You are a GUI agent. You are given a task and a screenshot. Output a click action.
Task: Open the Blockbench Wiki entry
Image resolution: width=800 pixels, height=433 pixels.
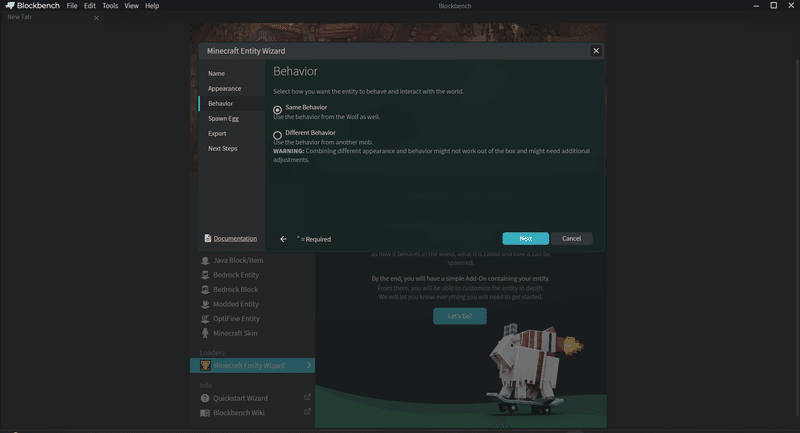[x=253, y=413]
